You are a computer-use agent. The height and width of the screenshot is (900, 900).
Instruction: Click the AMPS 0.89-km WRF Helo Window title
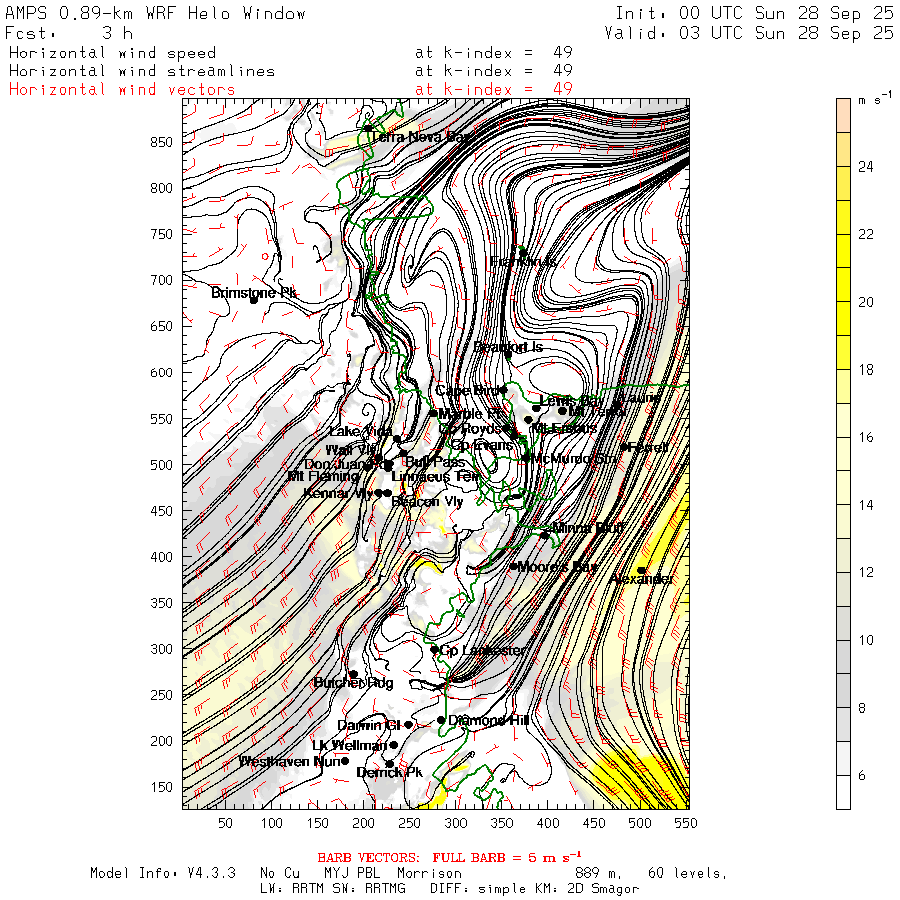(x=156, y=14)
